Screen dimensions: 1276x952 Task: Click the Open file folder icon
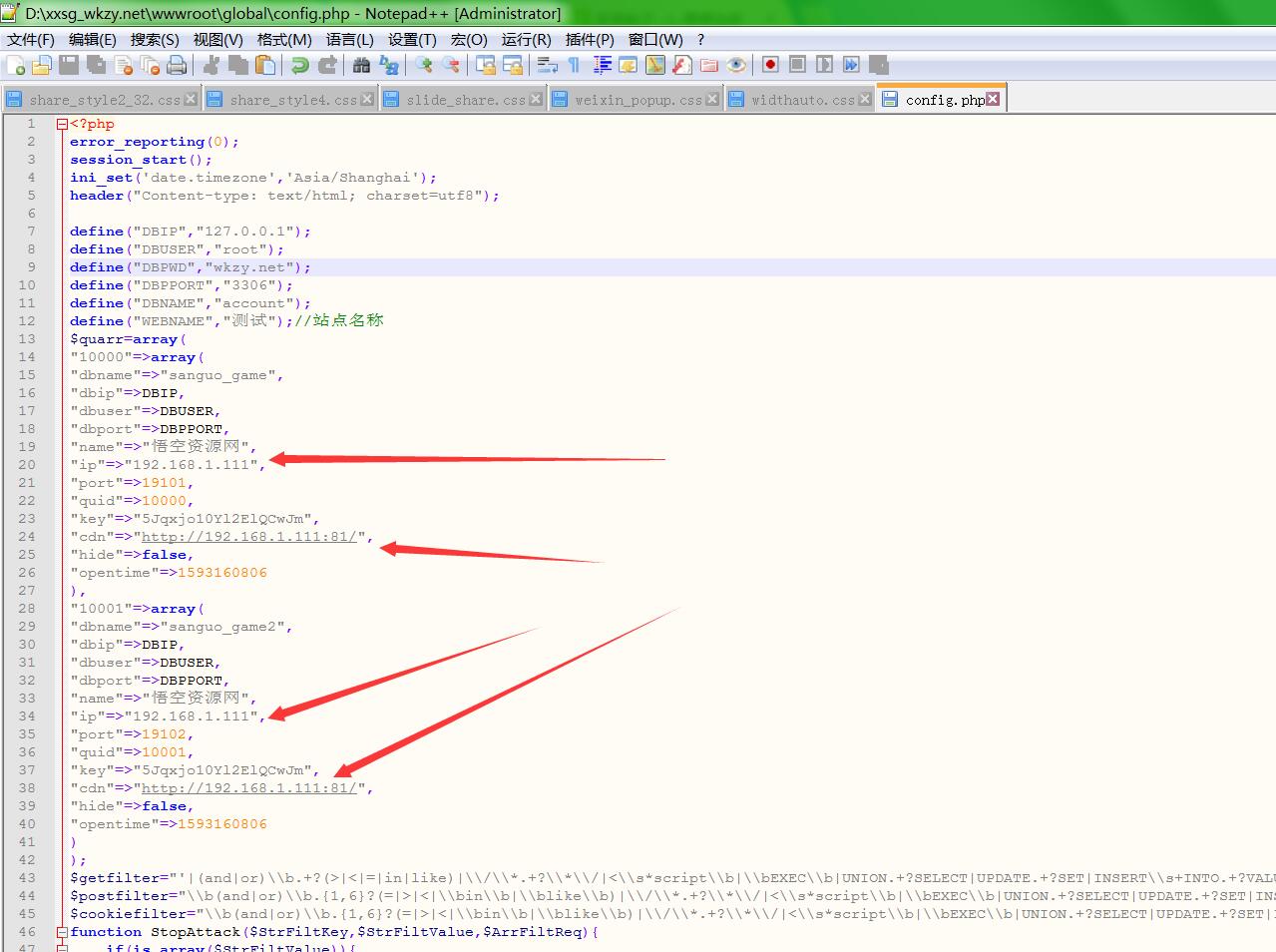(42, 66)
